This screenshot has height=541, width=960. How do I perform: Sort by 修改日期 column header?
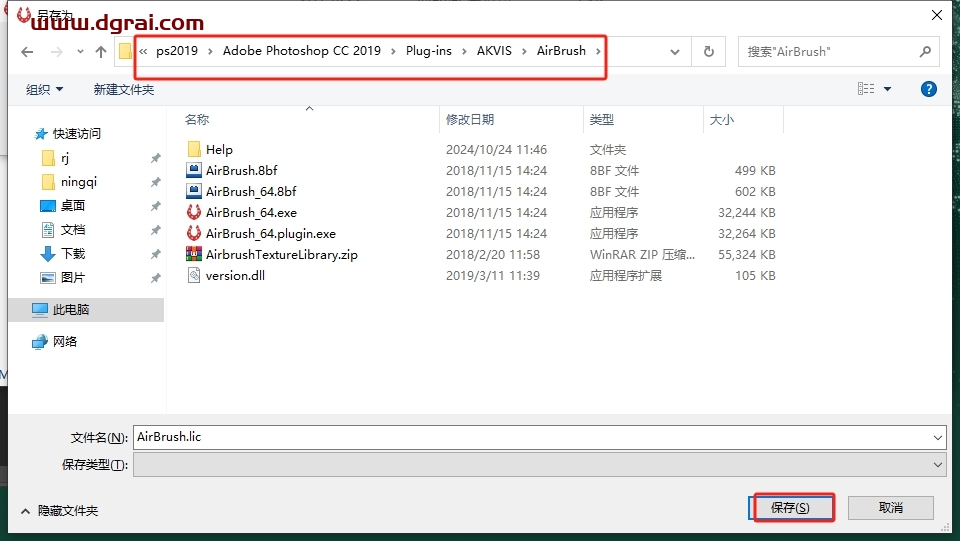(x=470, y=119)
